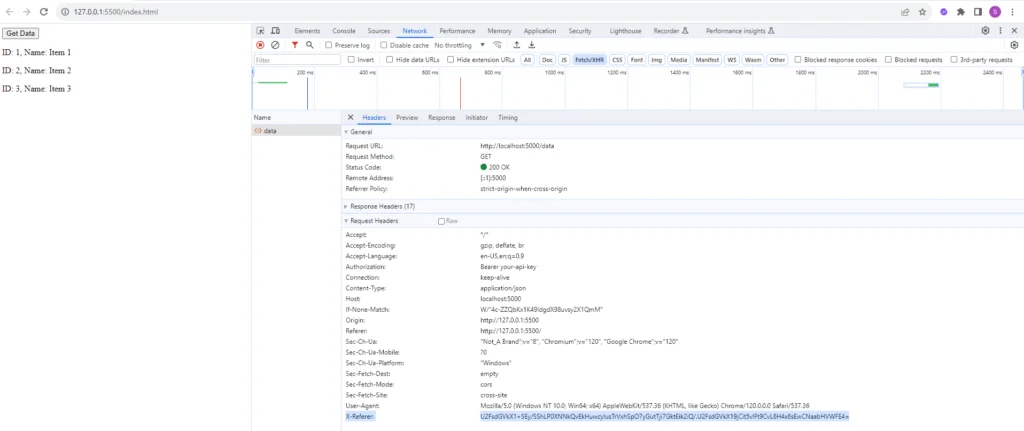Check Blocked response cookies
The height and width of the screenshot is (431, 1024).
coord(798,59)
